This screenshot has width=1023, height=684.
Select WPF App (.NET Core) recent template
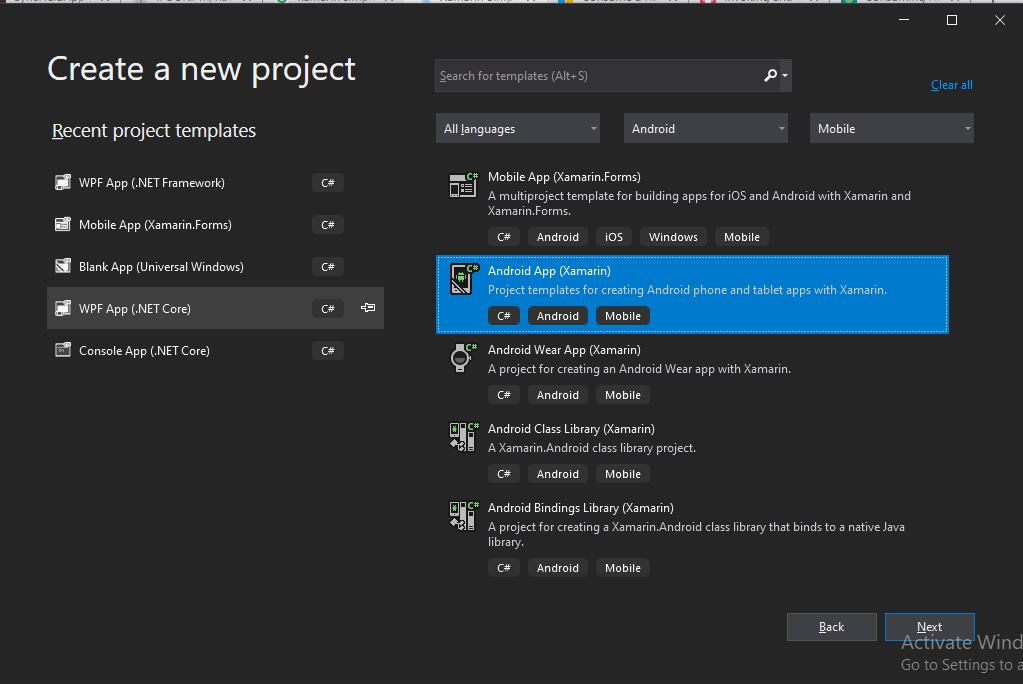[215, 308]
